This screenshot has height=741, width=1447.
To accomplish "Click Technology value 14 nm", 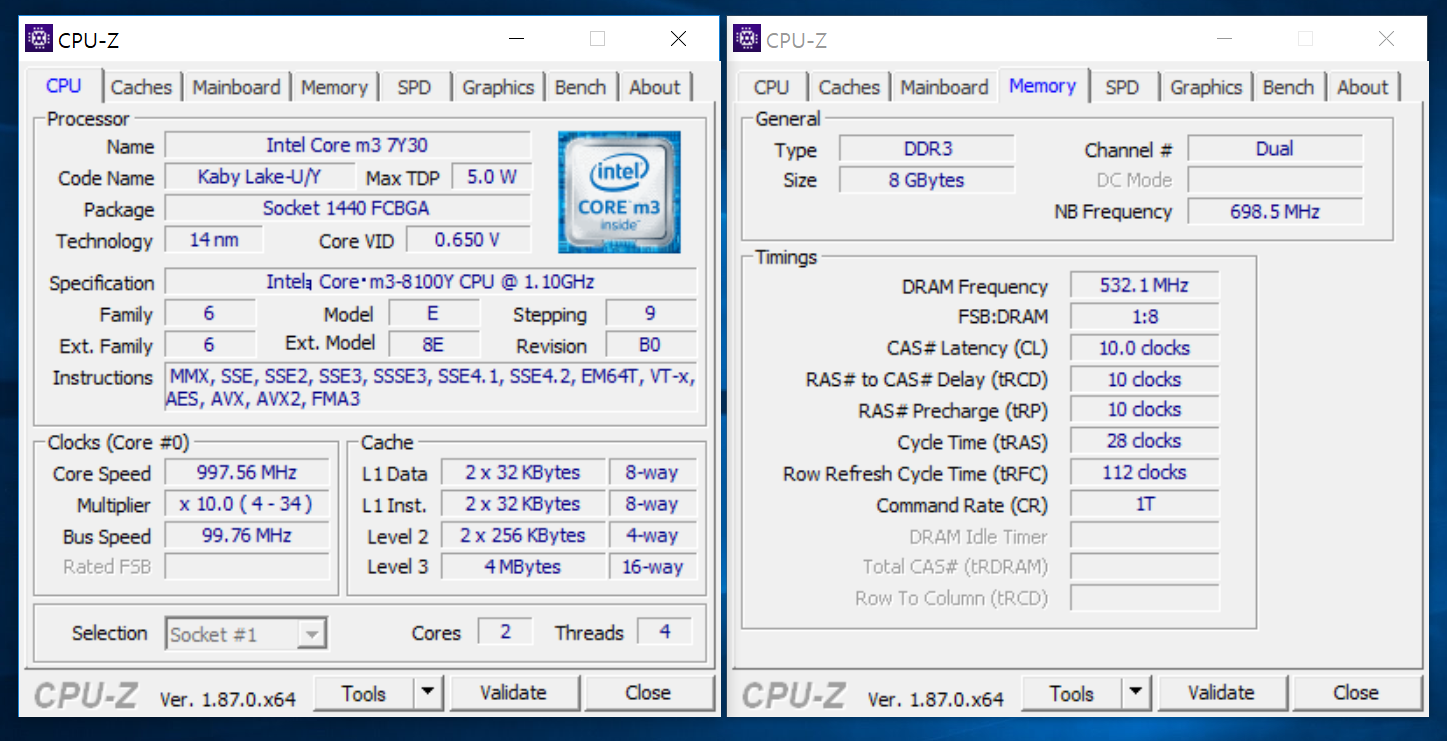I will 214,240.
